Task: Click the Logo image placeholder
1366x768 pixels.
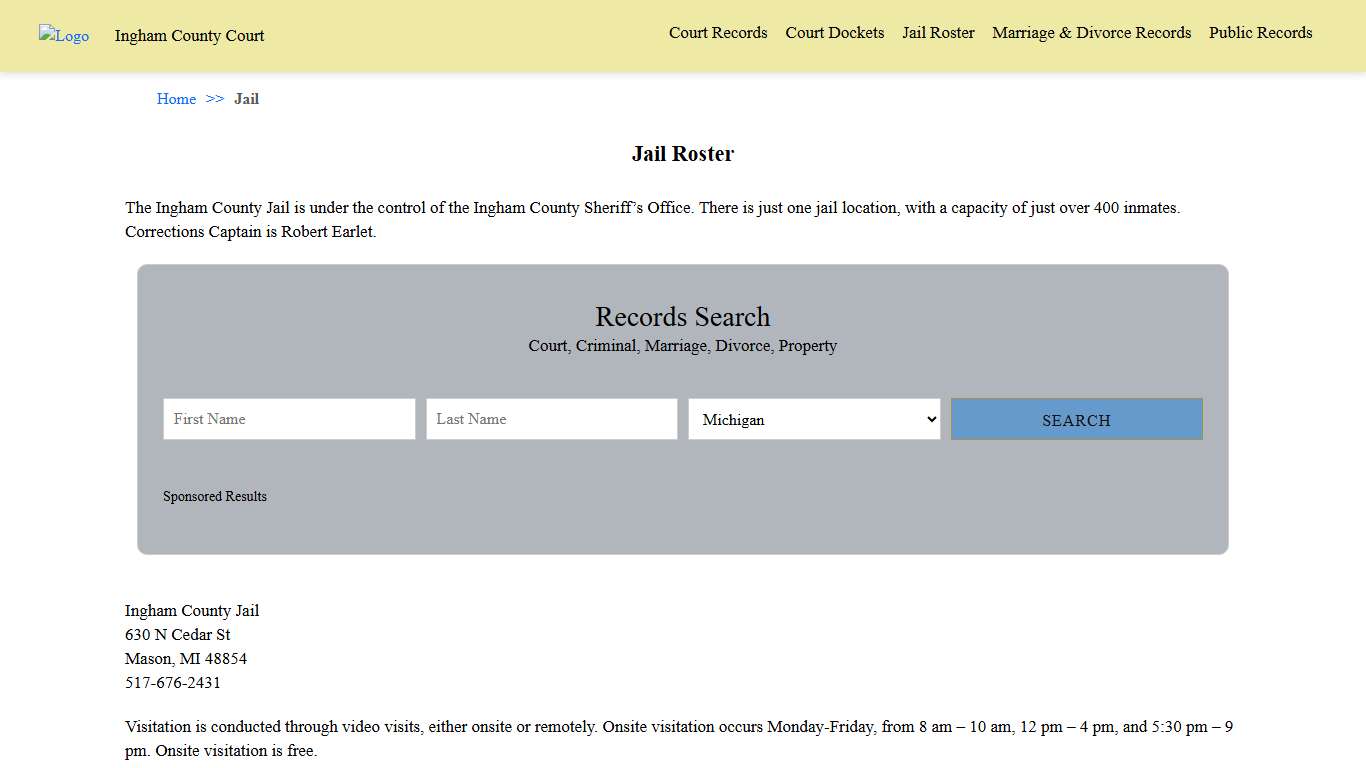Action: click(63, 36)
